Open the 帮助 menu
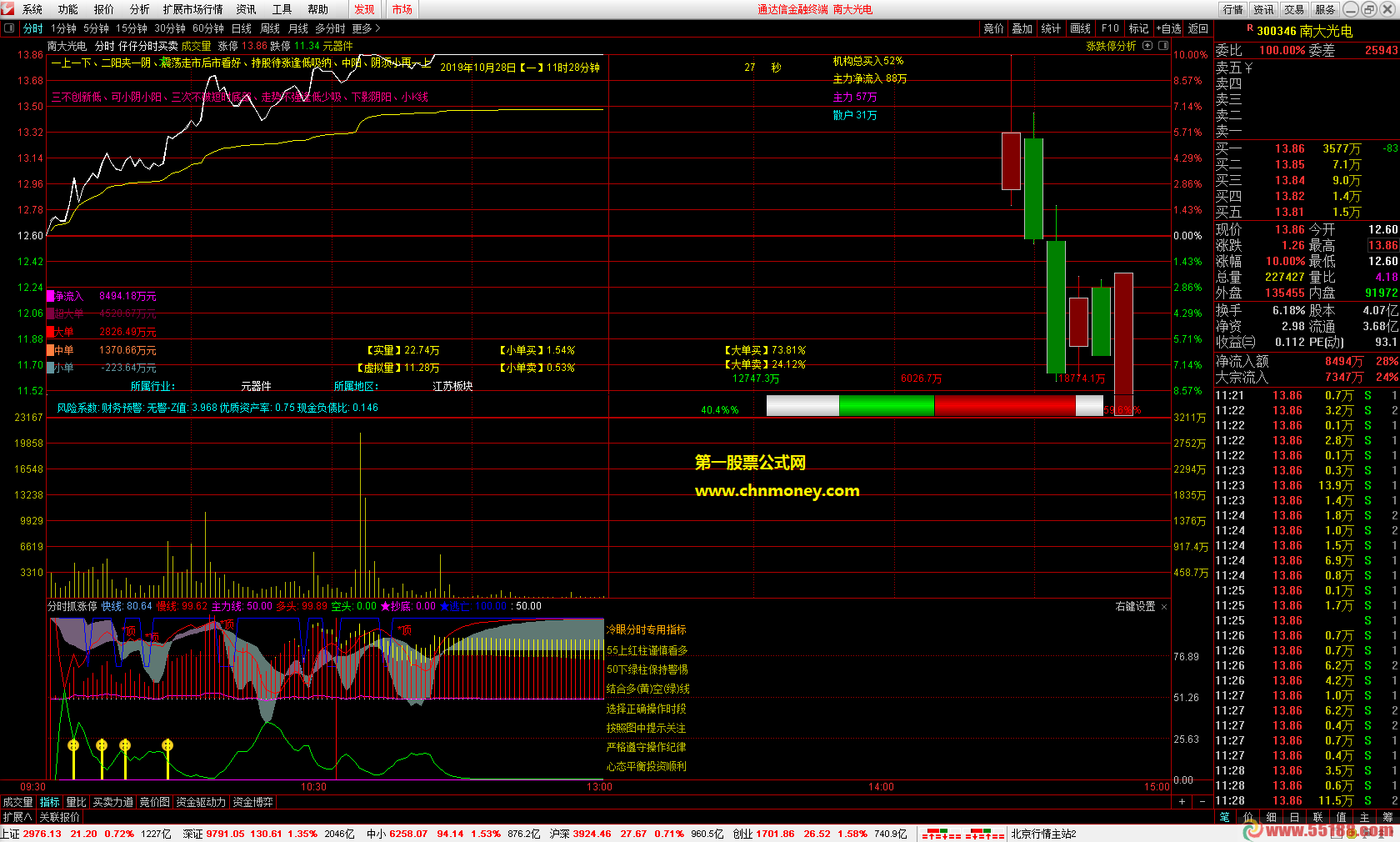Viewport: 1400px width, 842px height. tap(318, 9)
